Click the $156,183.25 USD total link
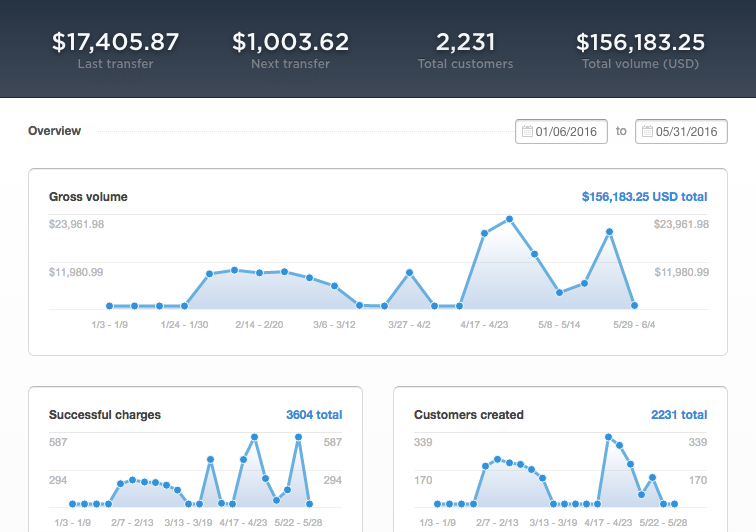 click(644, 197)
